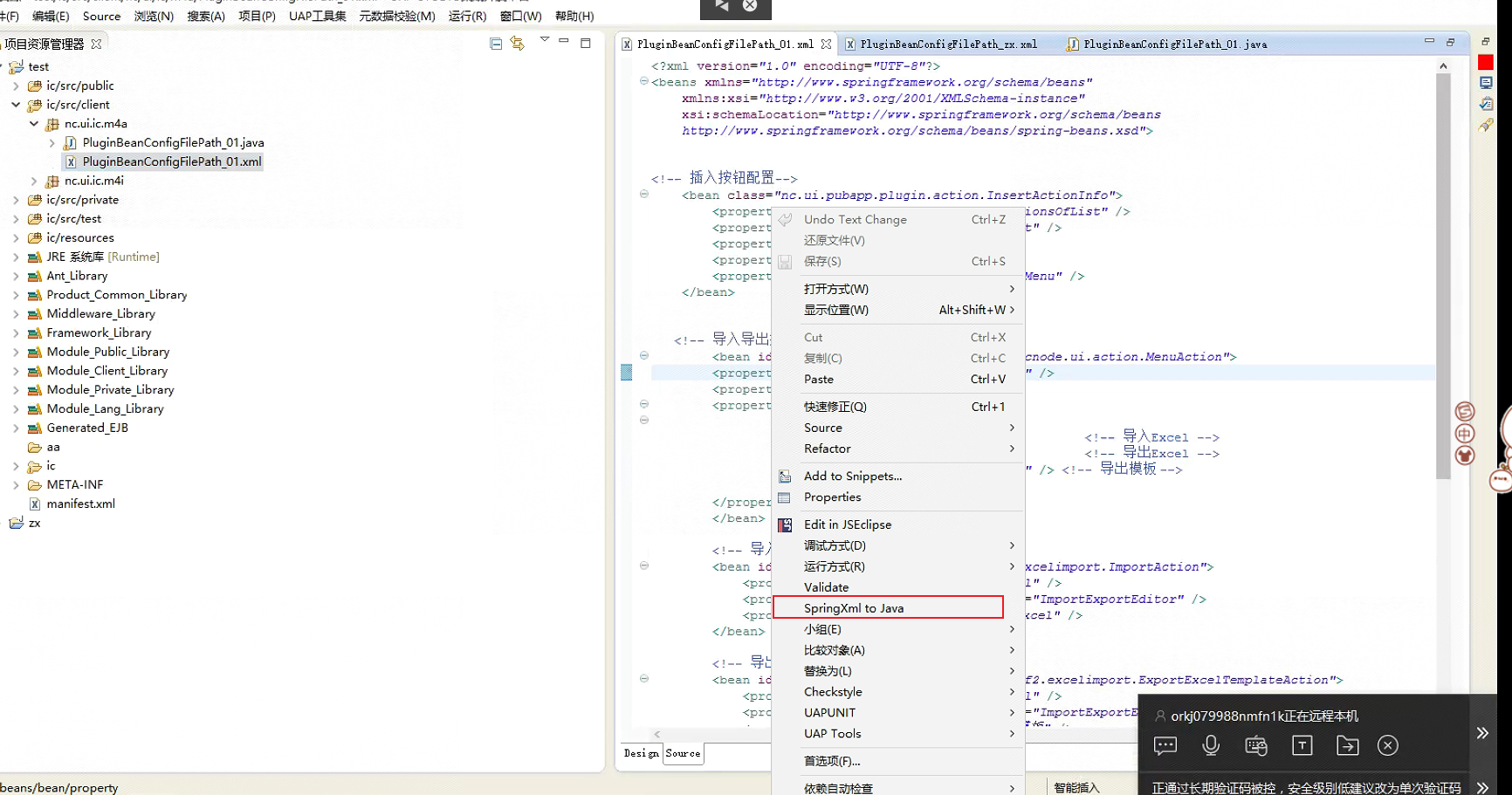1512x795 pixels.
Task: Click the remote keyboard and mouse icon
Action: tap(1256, 745)
